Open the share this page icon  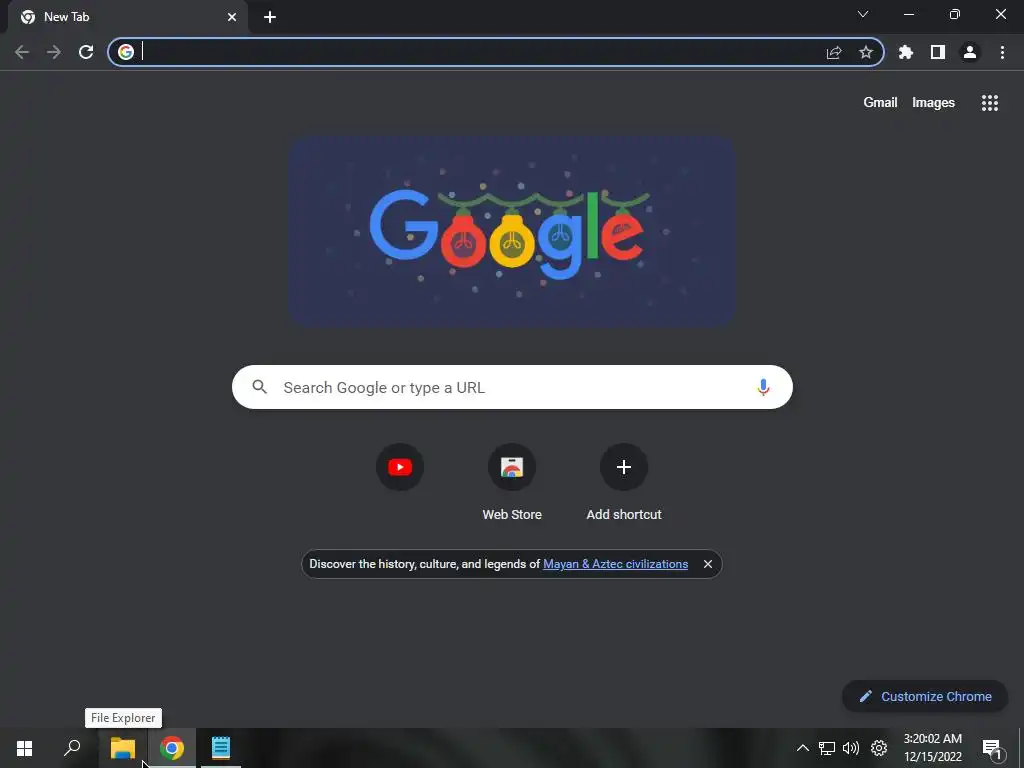(834, 52)
